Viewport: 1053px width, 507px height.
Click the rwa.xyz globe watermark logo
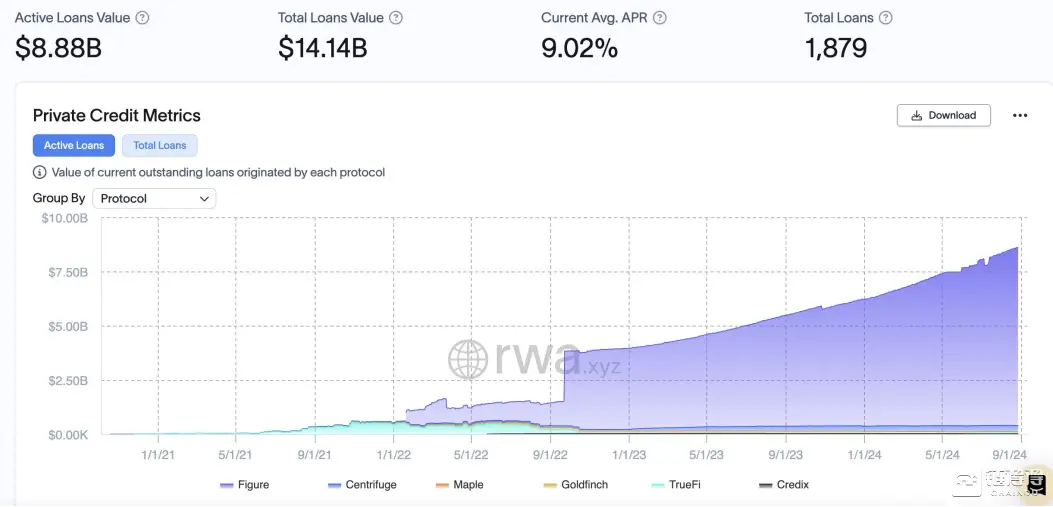468,359
